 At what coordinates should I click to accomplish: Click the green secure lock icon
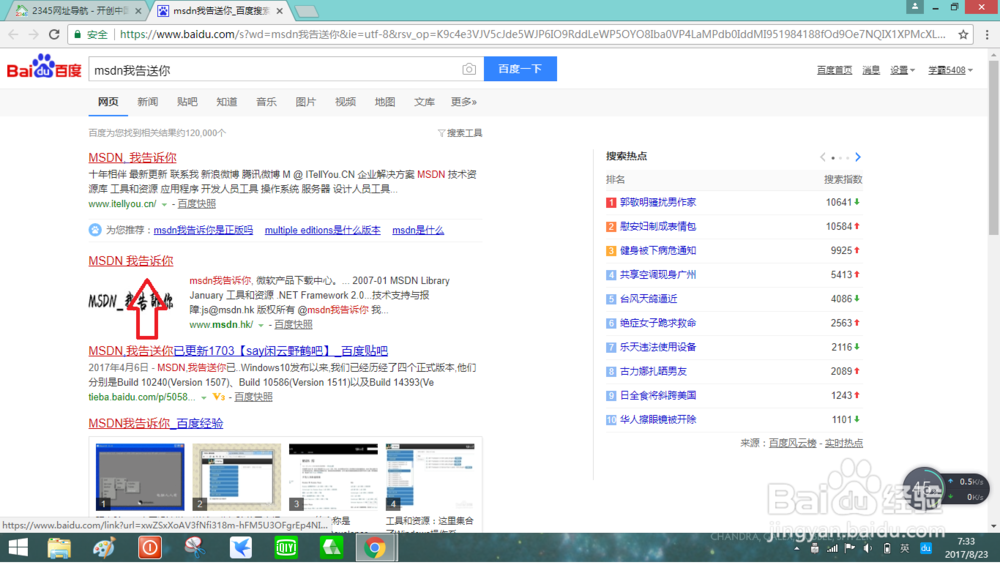pyautogui.click(x=78, y=34)
